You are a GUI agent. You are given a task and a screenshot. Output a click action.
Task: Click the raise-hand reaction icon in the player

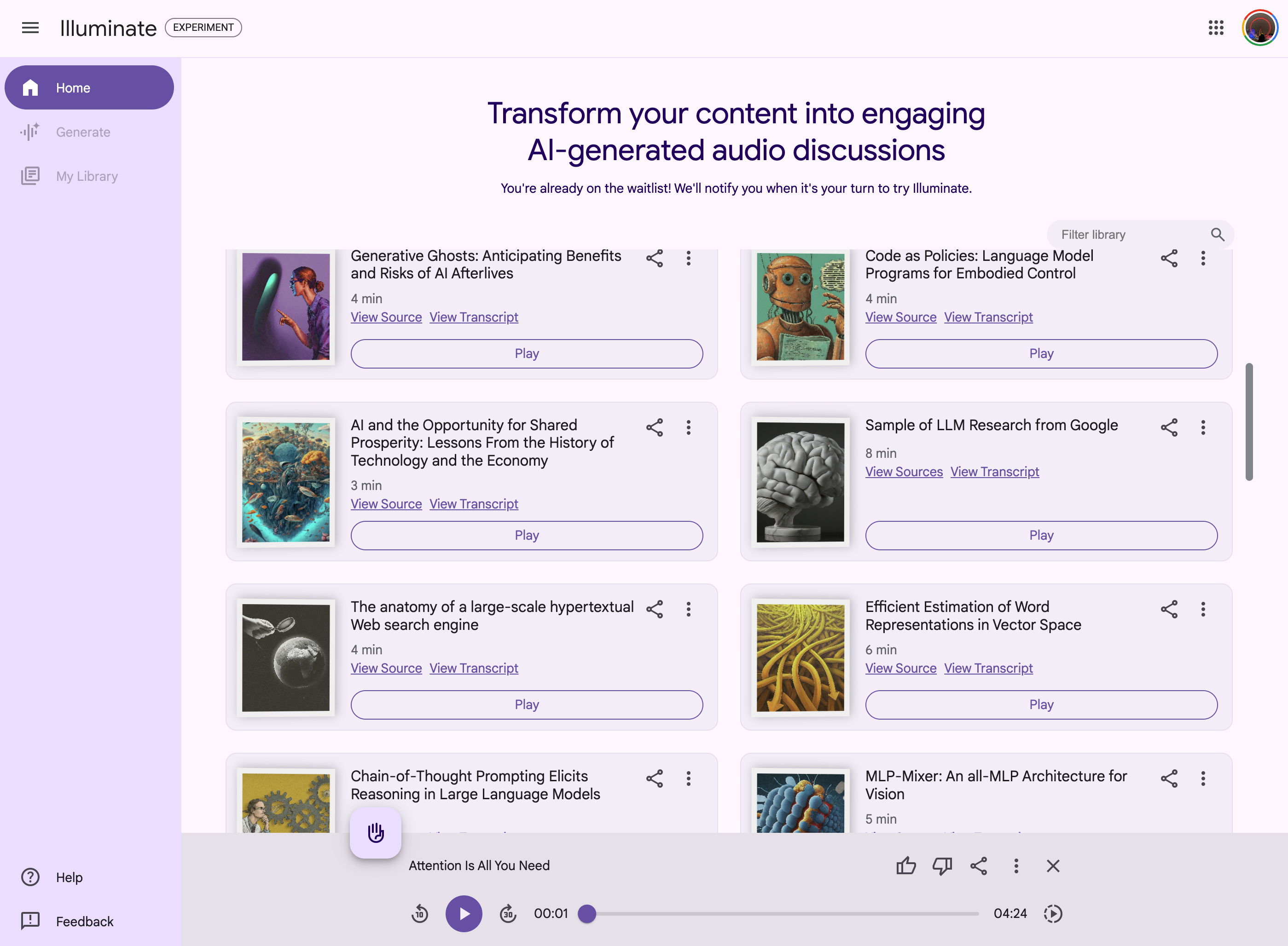pyautogui.click(x=375, y=834)
